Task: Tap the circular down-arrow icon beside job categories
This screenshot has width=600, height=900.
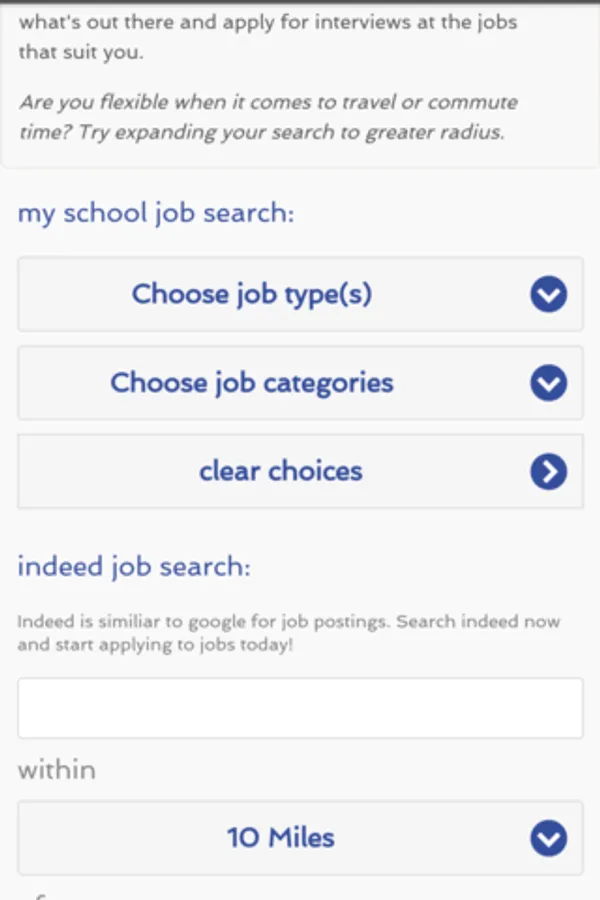Action: point(548,383)
